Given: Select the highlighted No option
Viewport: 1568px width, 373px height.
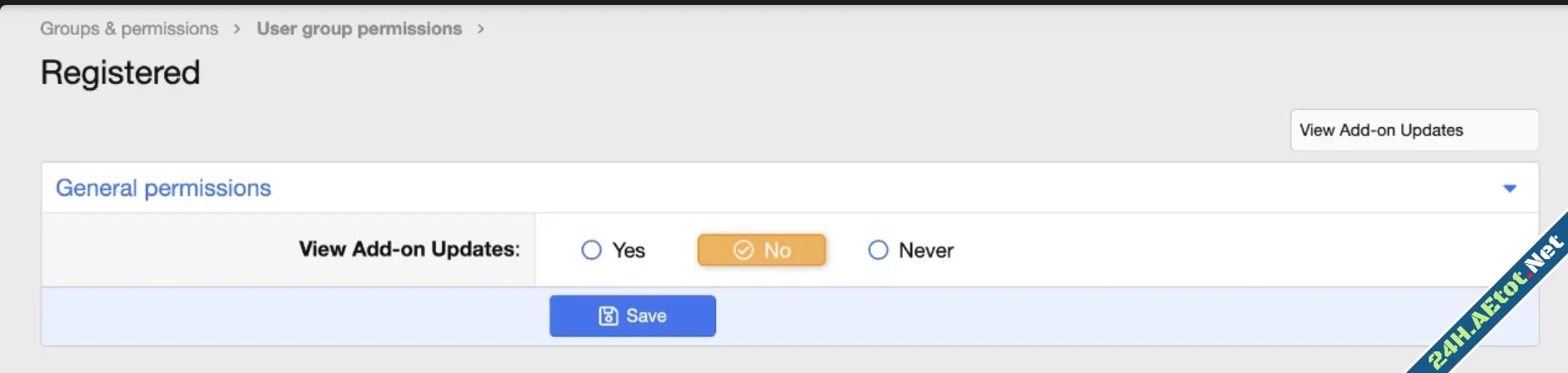Looking at the screenshot, I should coord(761,250).
